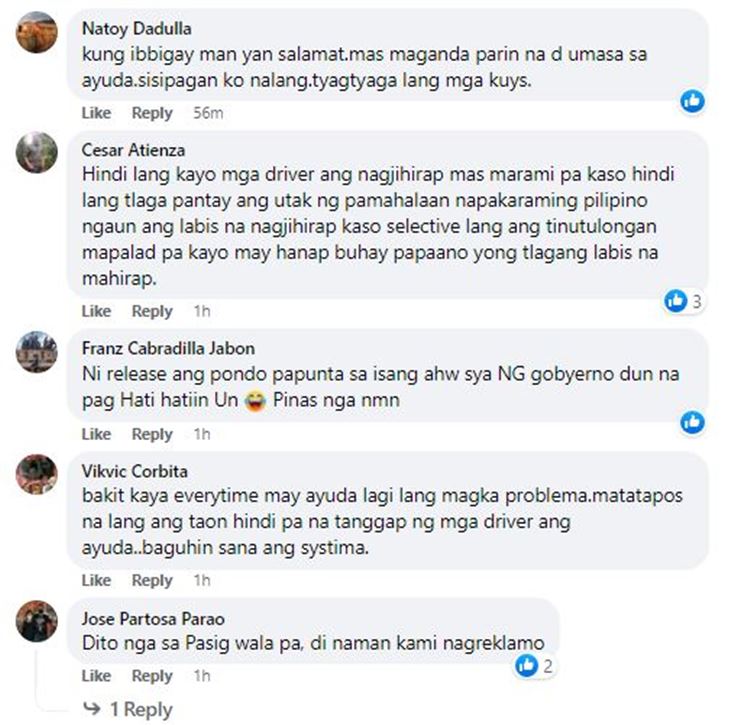Open Vikvic Corbita's profile avatar
This screenshot has height=725, width=750.
36,474
